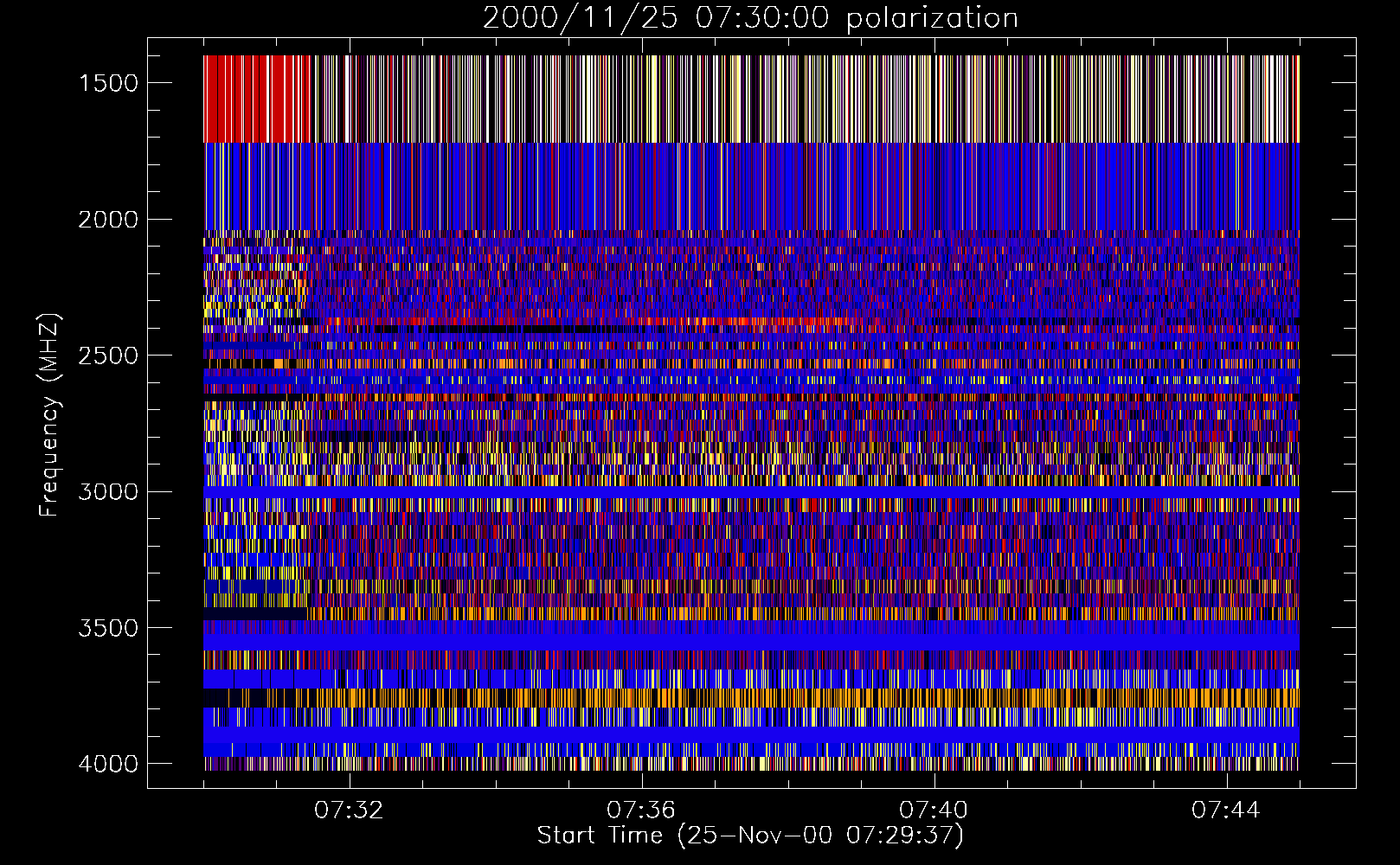Screen dimensions: 1400x865
Task: Click the 2000 frequency tick label
Action: point(108,220)
